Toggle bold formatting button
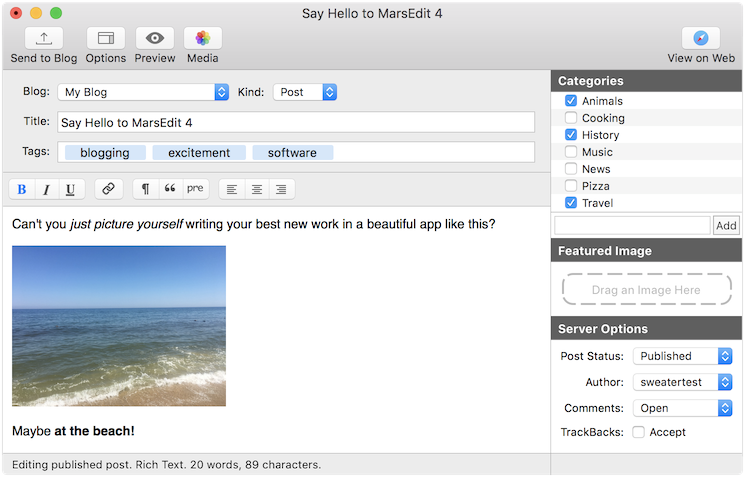Image resolution: width=745 pixels, height=477 pixels. [21, 189]
